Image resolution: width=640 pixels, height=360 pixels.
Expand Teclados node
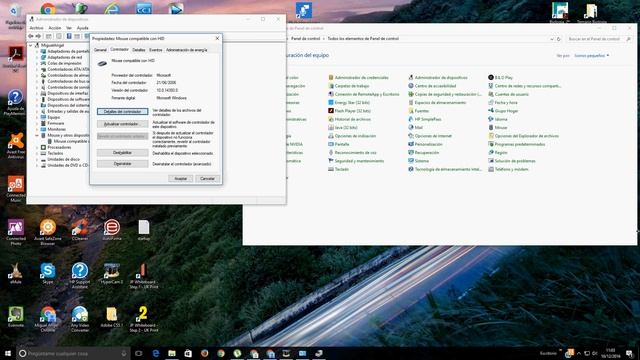pos(37,153)
